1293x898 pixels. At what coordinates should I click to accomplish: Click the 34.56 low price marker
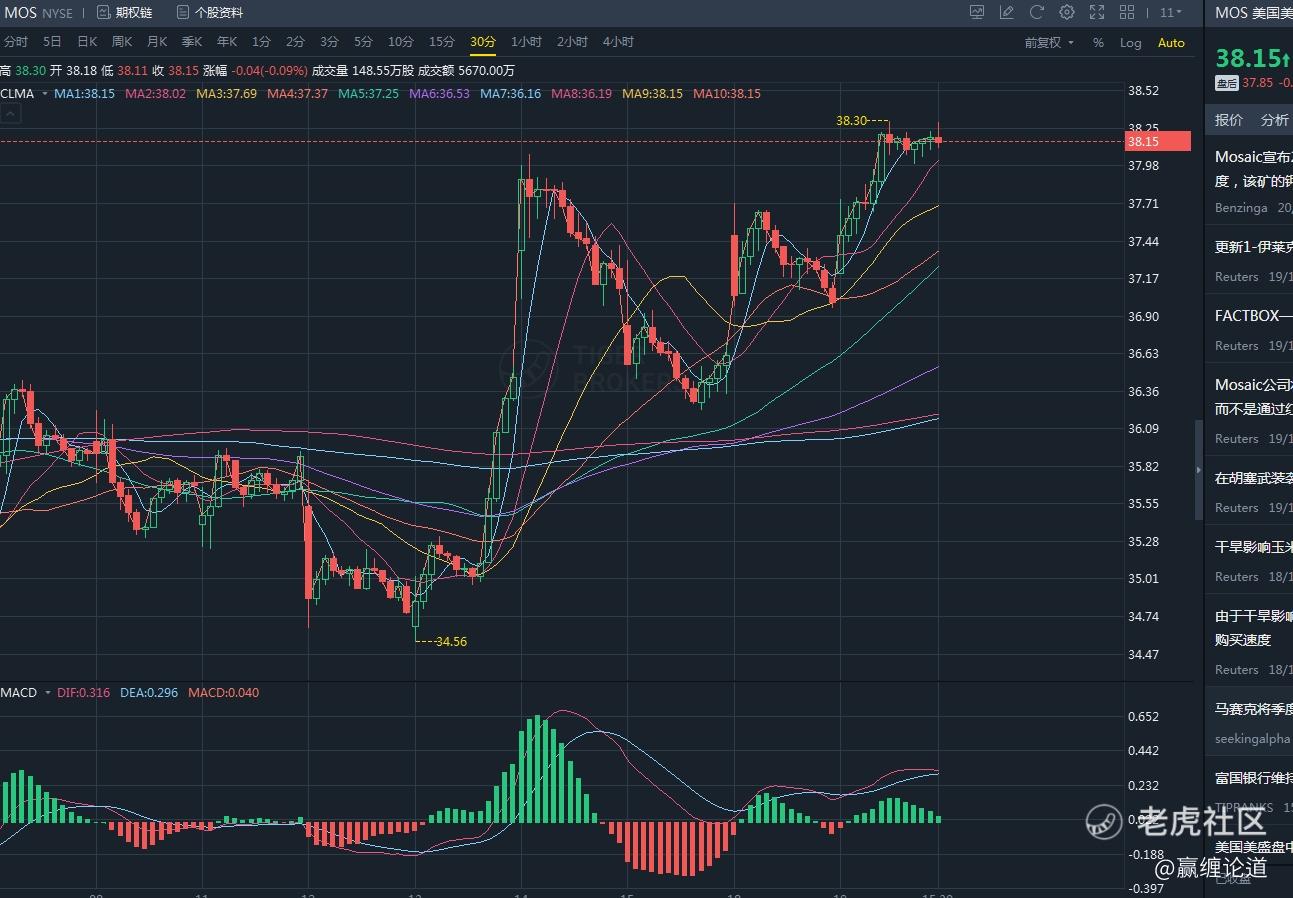click(x=451, y=641)
